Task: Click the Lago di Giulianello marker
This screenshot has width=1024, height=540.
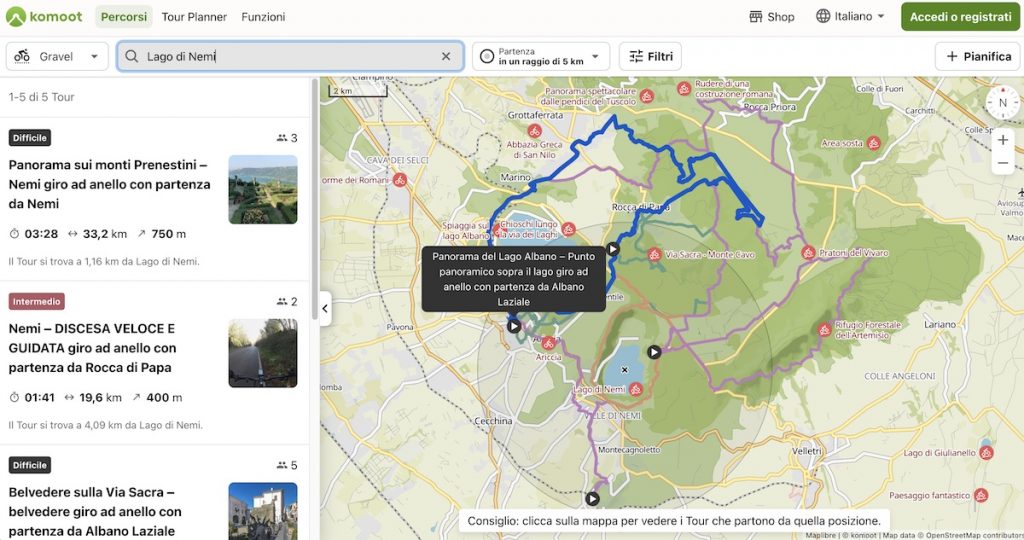Action: pos(986,453)
